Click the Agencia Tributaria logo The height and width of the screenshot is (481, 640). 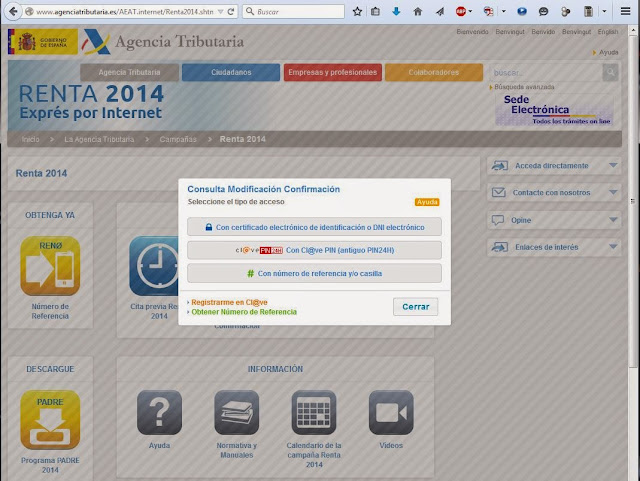tap(163, 42)
